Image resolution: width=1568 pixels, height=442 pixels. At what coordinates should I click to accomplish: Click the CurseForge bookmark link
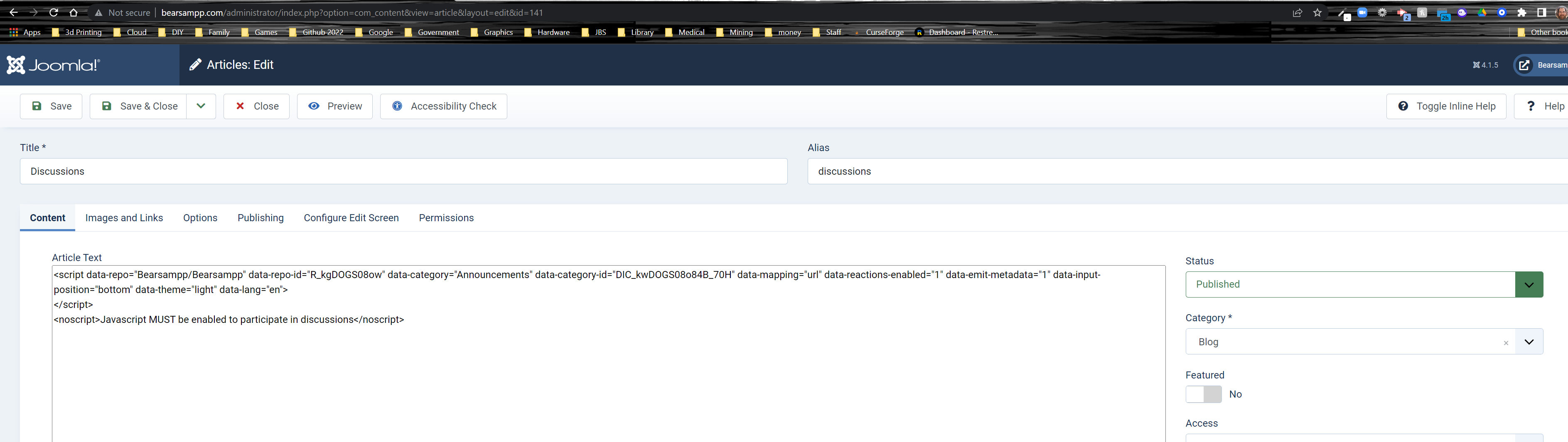[x=886, y=32]
